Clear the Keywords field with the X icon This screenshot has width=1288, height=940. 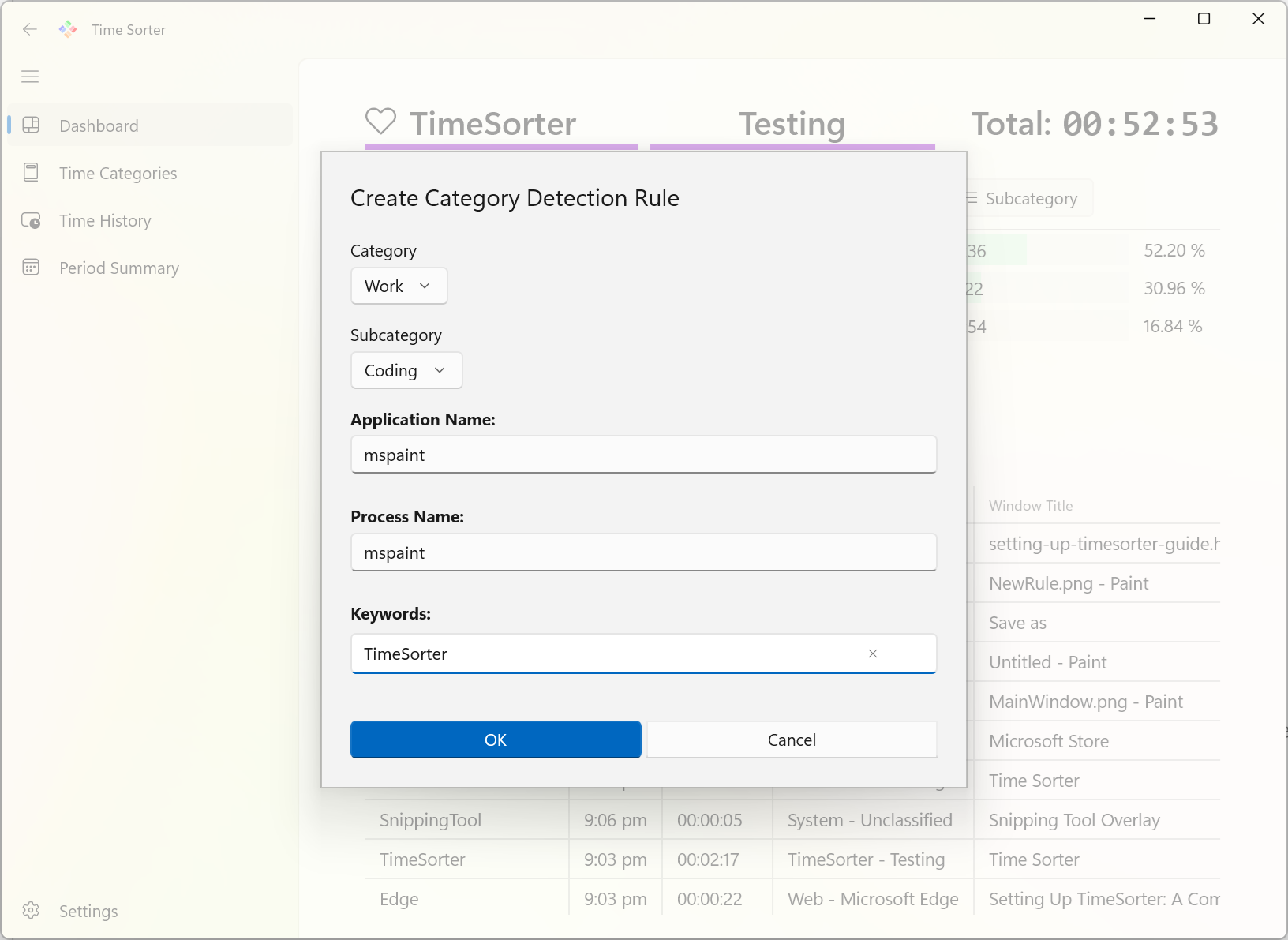tap(873, 654)
